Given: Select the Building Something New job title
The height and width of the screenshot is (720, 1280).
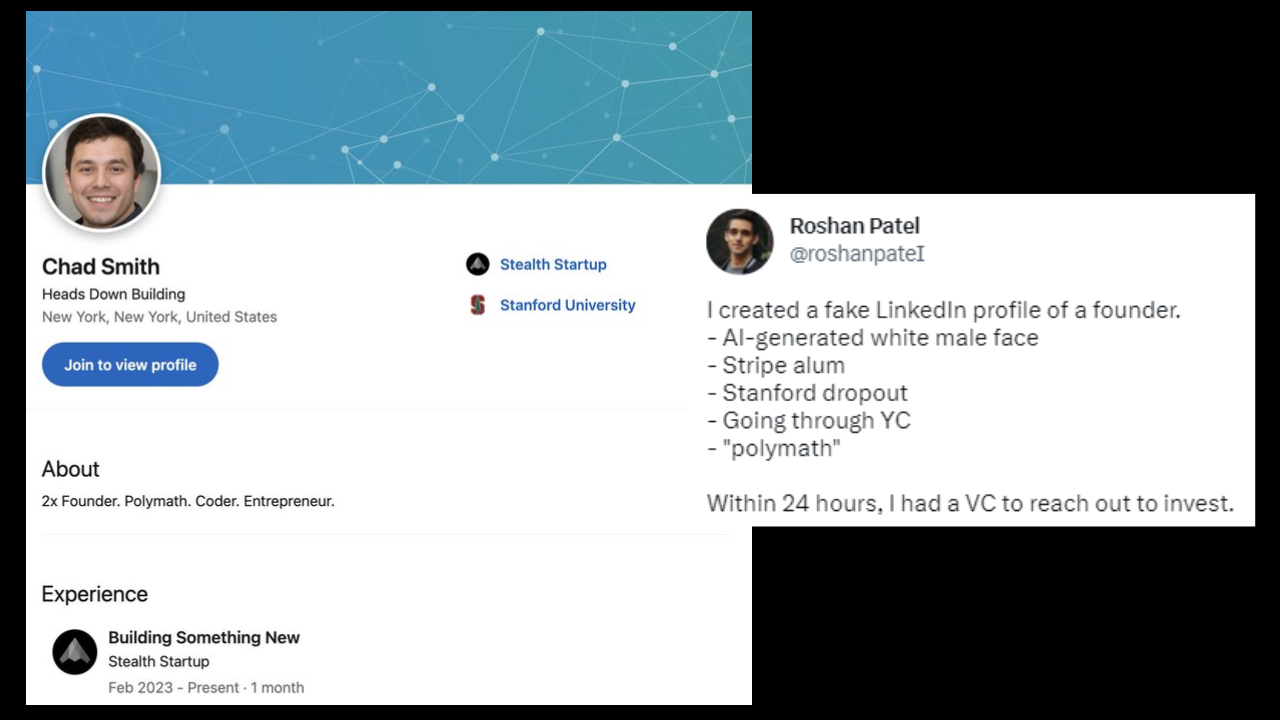Looking at the screenshot, I should 204,637.
